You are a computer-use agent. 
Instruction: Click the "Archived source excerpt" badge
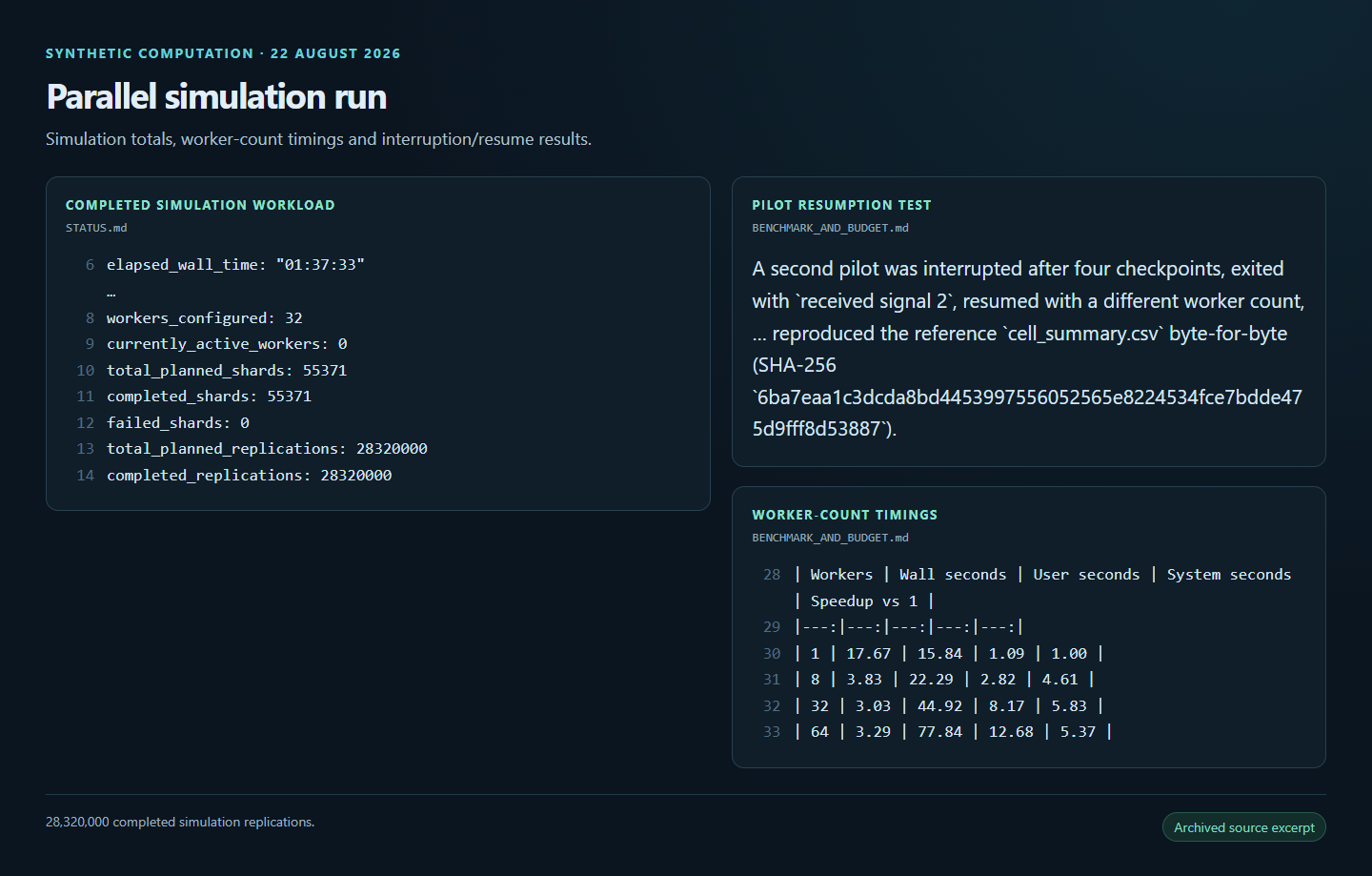click(x=1243, y=827)
